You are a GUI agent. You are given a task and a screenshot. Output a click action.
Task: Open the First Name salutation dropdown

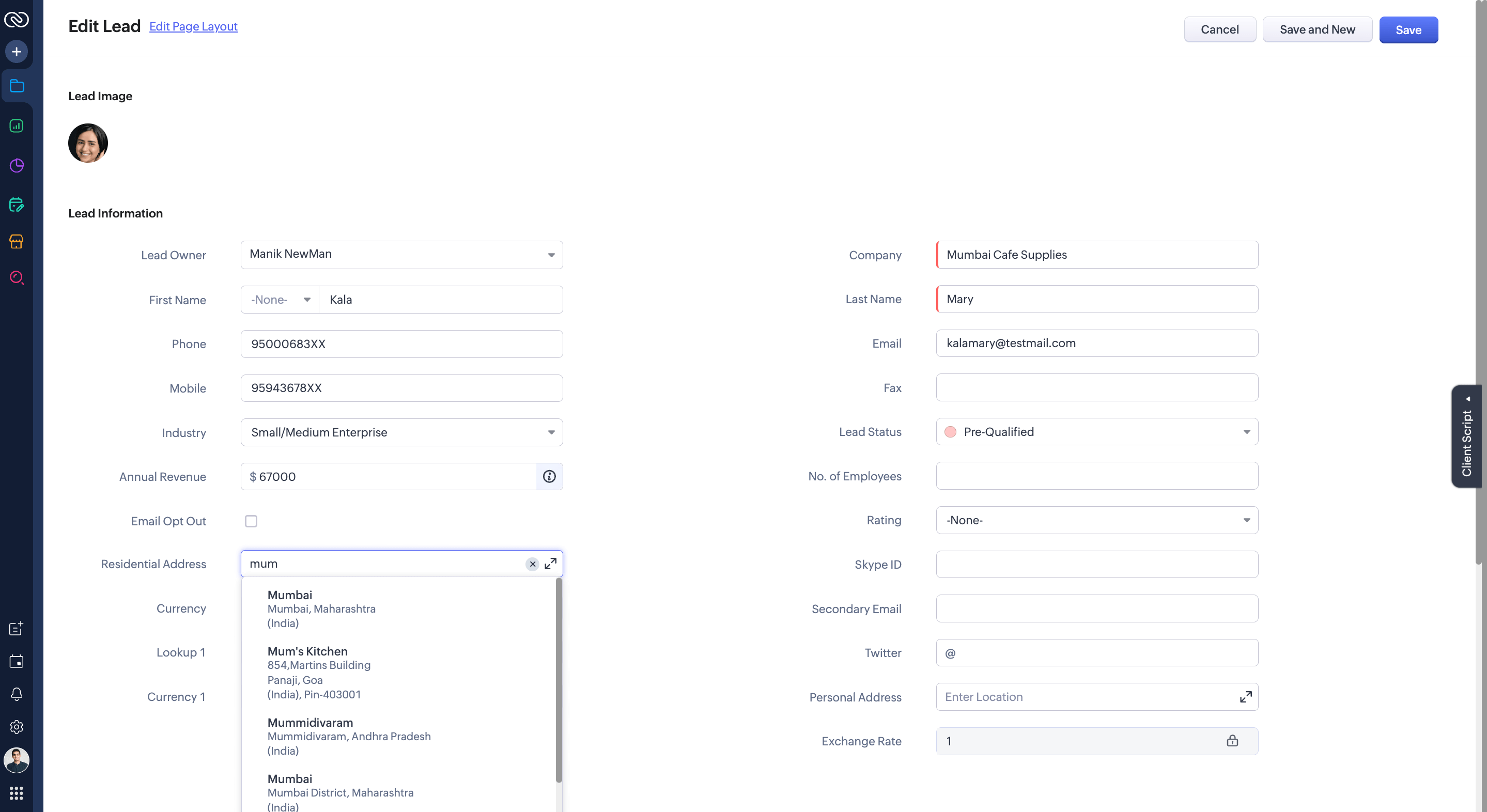coord(280,300)
